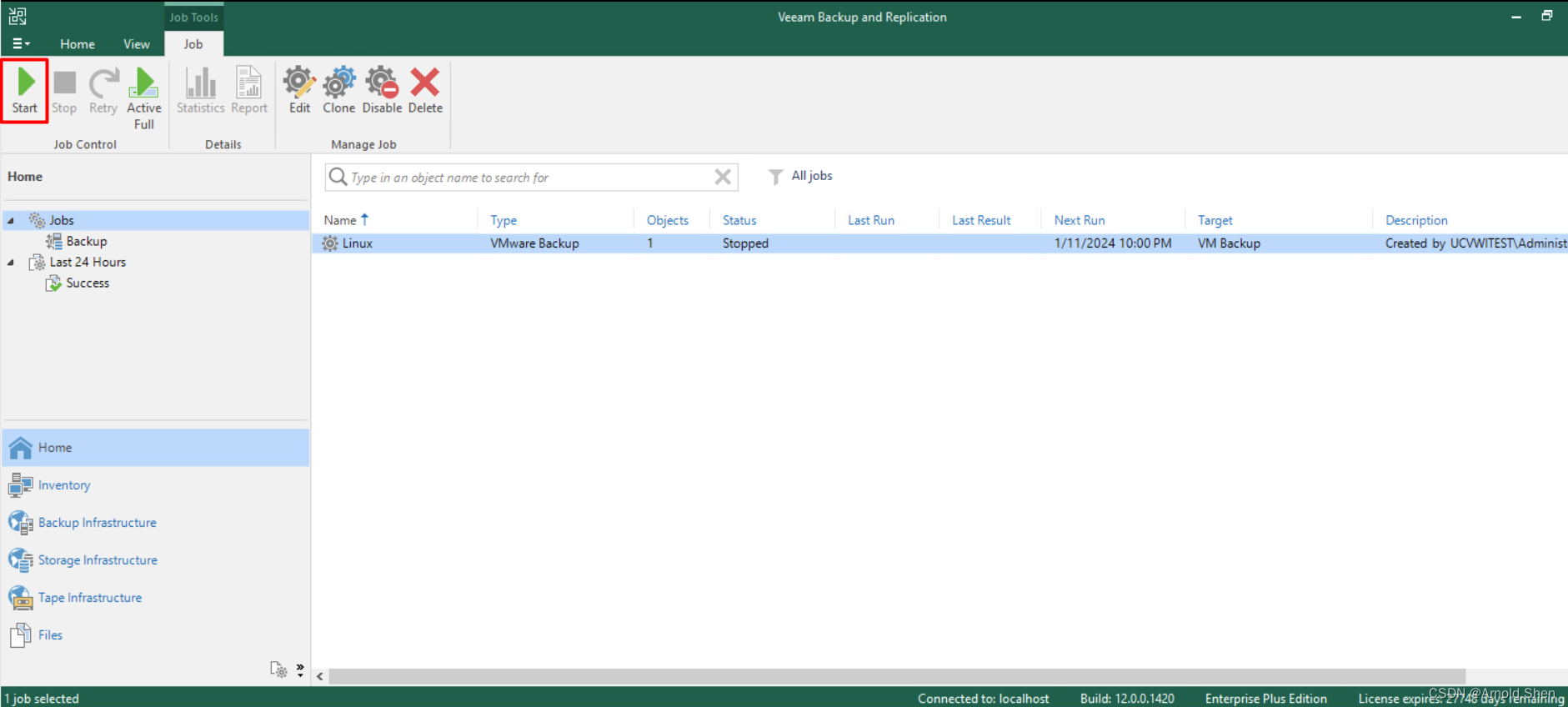Run an Active Full backup
1568x707 pixels.
pyautogui.click(x=143, y=98)
